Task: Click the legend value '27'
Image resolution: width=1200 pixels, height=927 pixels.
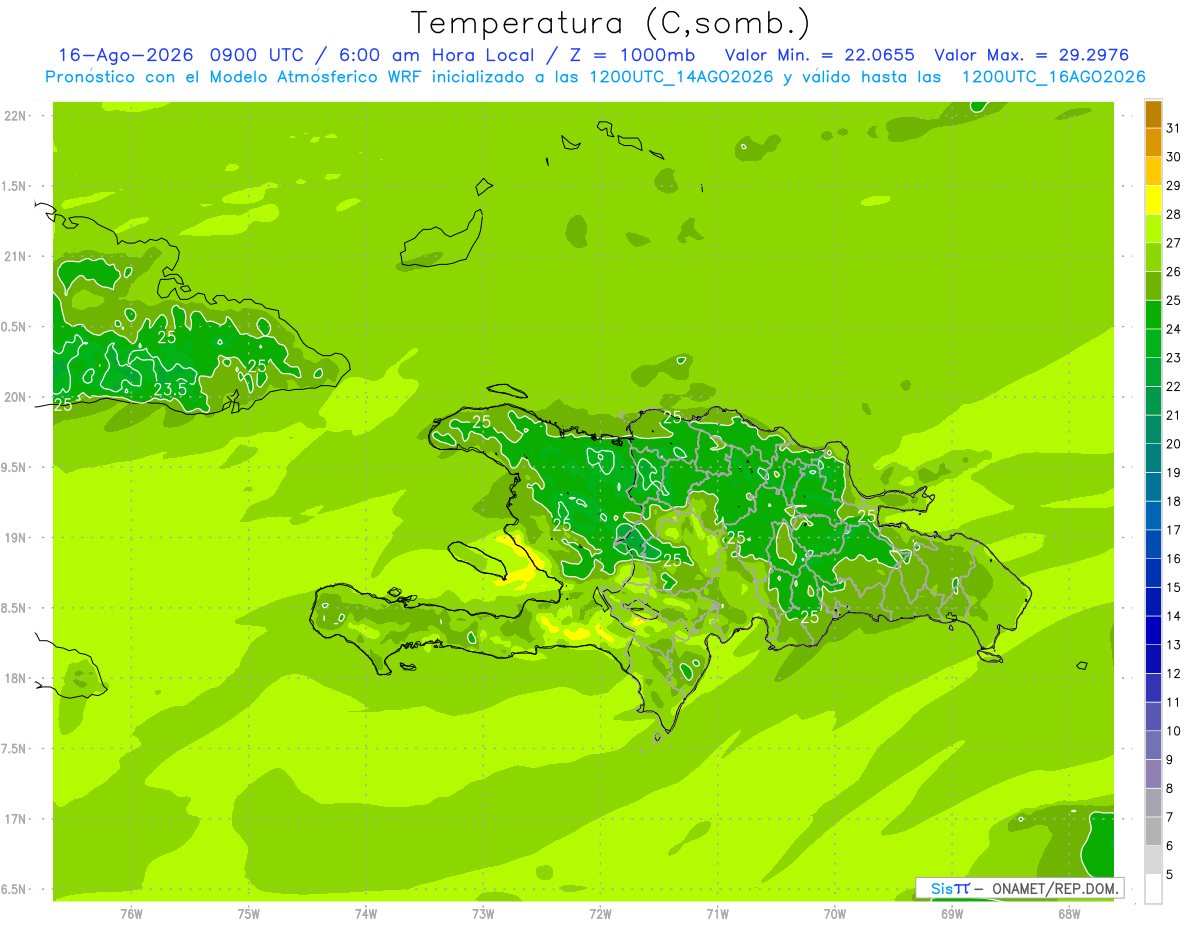Action: 1174,243
